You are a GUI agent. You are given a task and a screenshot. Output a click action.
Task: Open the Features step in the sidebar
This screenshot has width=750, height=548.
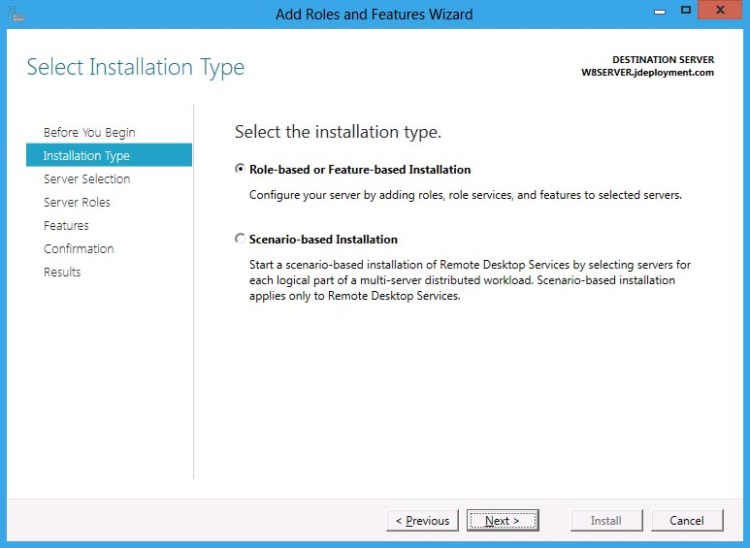point(66,226)
